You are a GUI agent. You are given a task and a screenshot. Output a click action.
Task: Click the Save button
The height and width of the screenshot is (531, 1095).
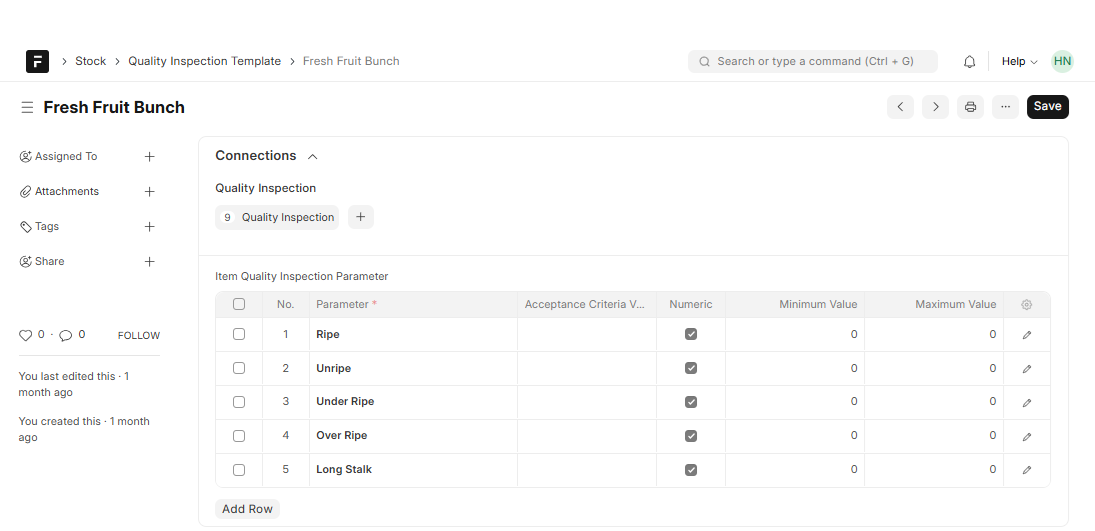(1047, 107)
